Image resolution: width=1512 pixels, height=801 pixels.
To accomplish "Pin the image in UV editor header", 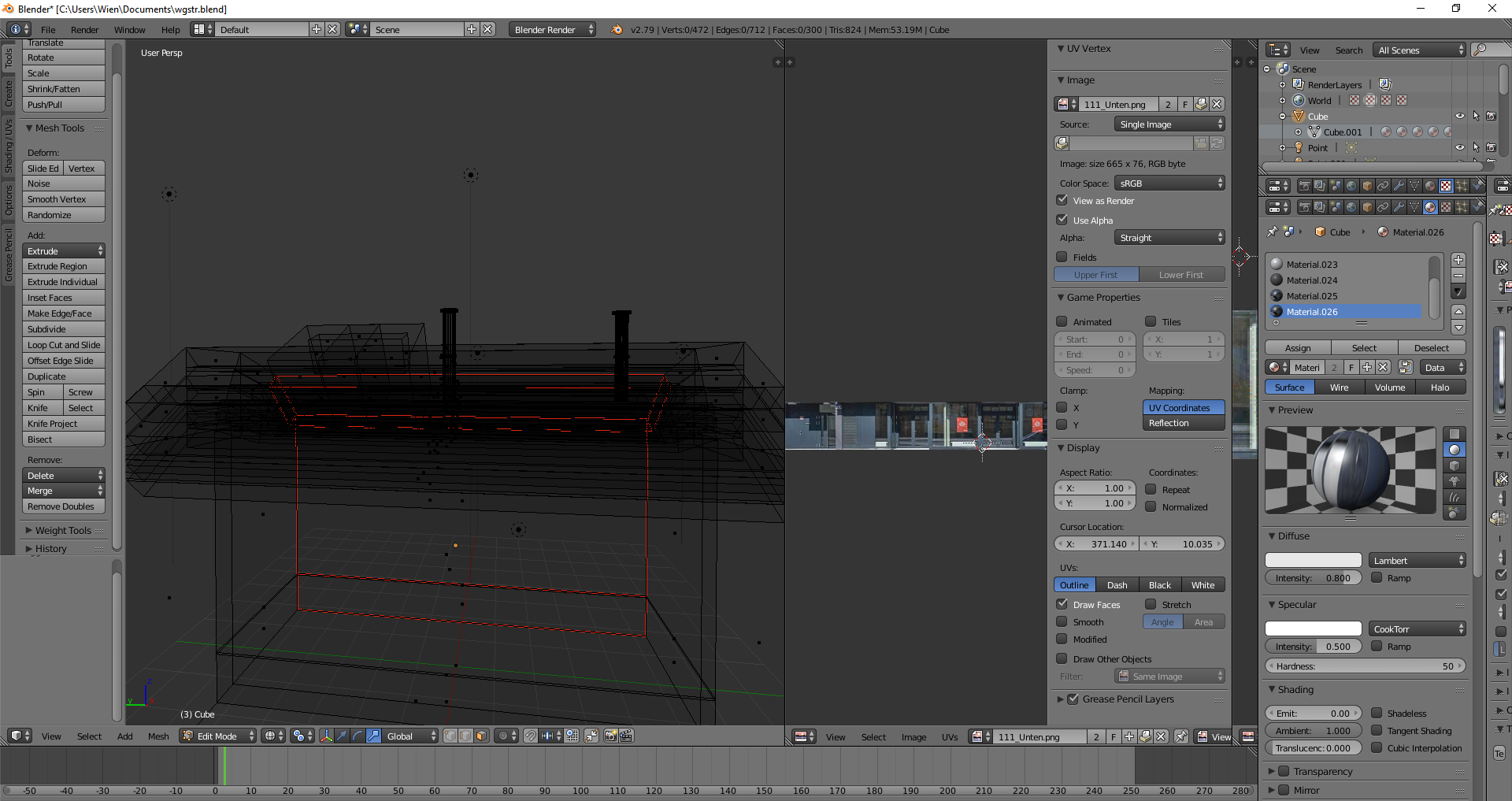I will [x=1181, y=736].
